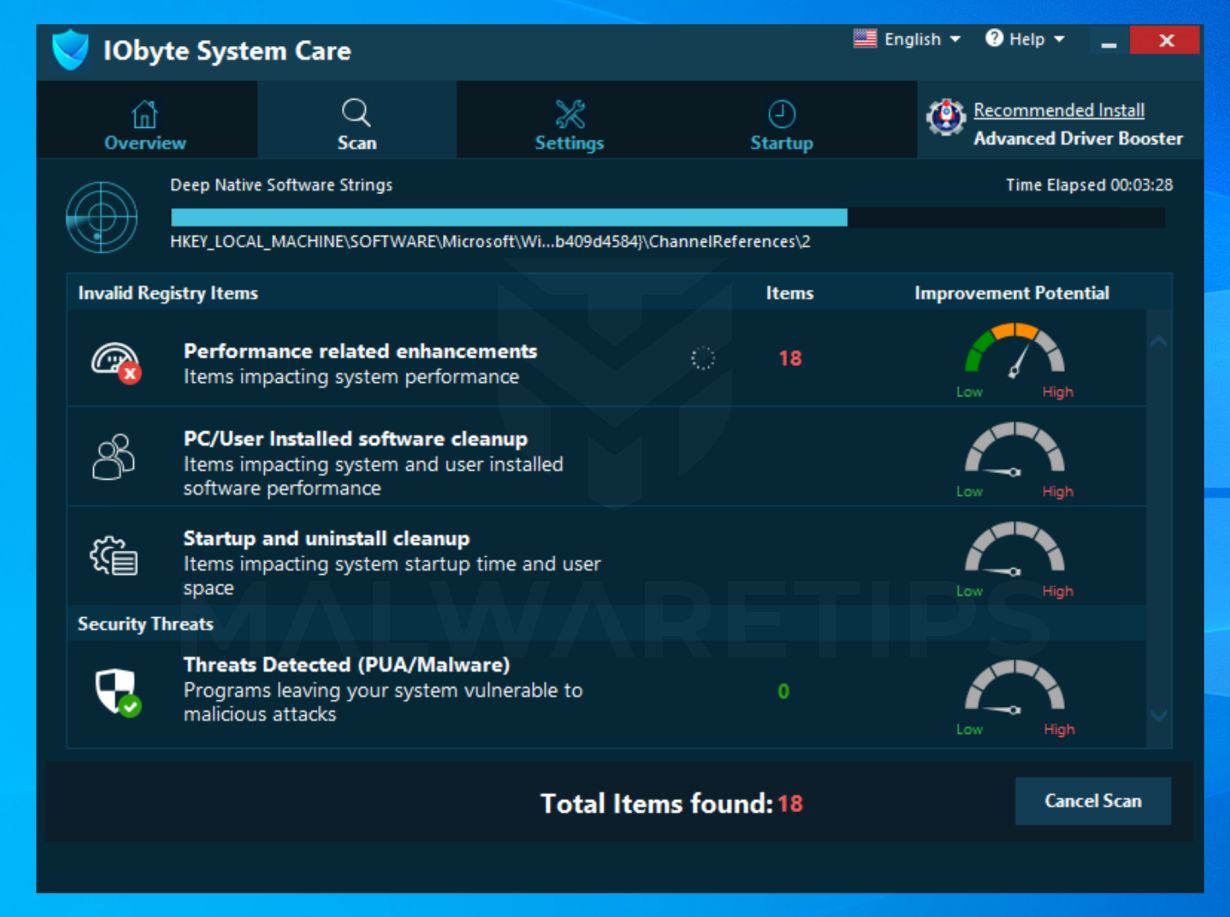The height and width of the screenshot is (917, 1230).
Task: Click the Settings wrench icon
Action: coord(569,114)
